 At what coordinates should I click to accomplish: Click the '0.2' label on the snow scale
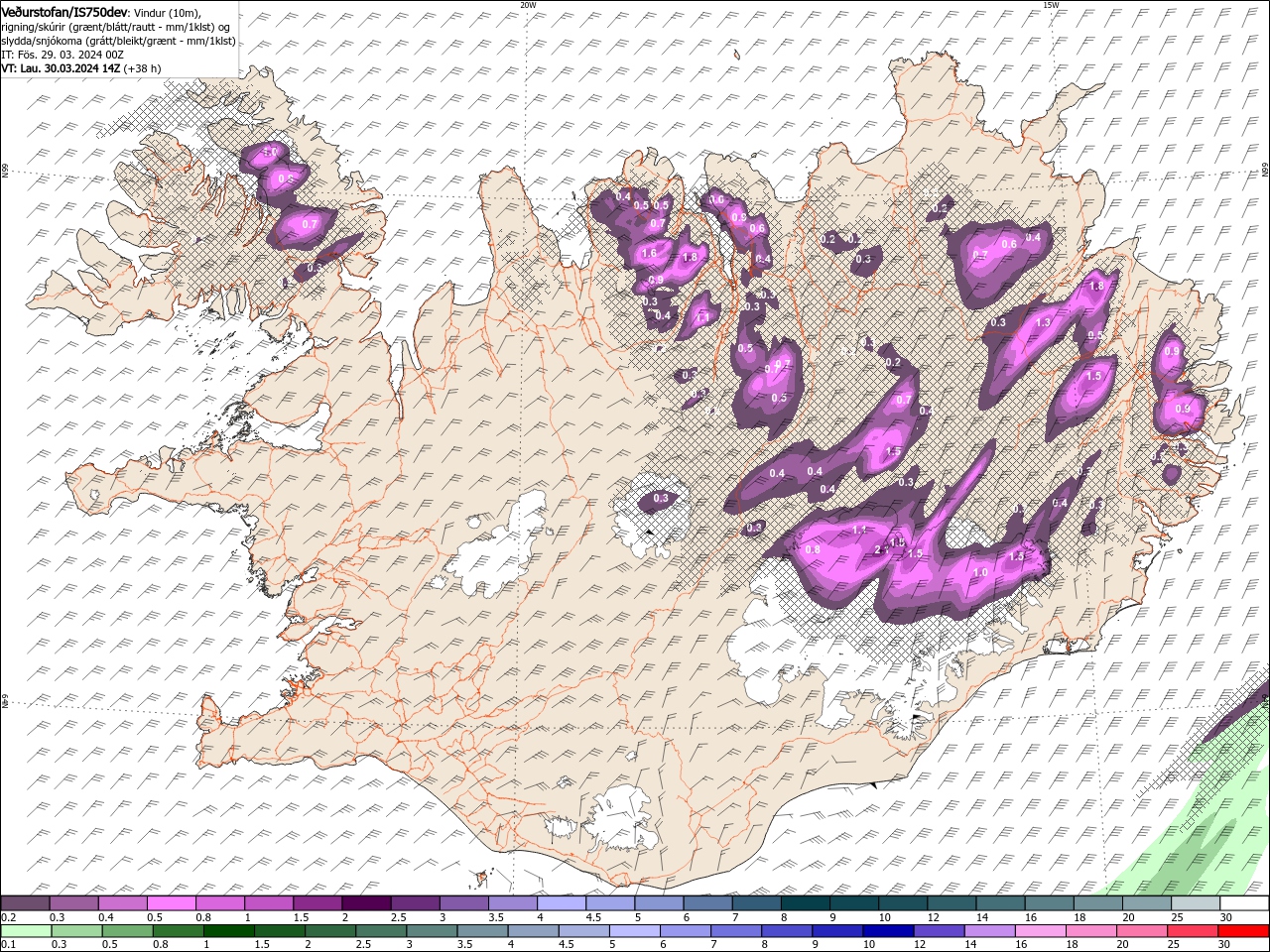coord(8,917)
